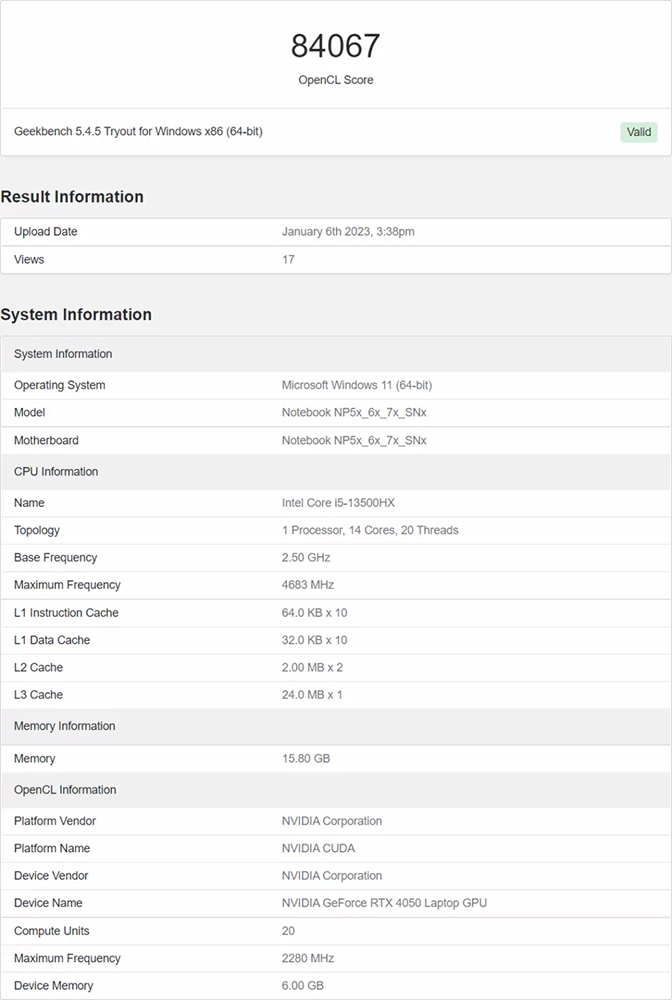Screen dimensions: 672x1000
Task: Click the OpenCL Score label
Action: tap(336, 80)
